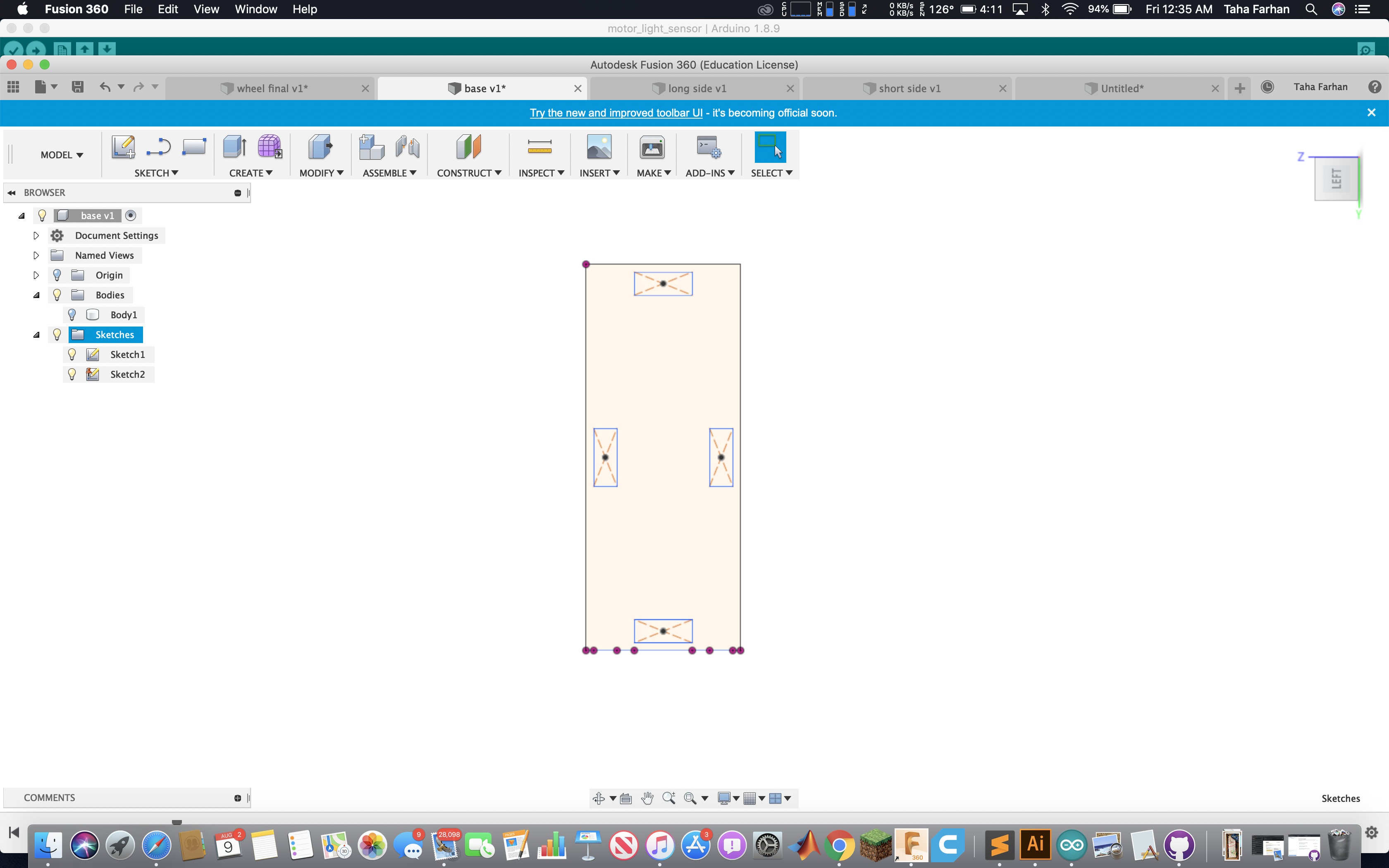Open the Zoom Window fit icon
The image size is (1389, 868).
690,798
